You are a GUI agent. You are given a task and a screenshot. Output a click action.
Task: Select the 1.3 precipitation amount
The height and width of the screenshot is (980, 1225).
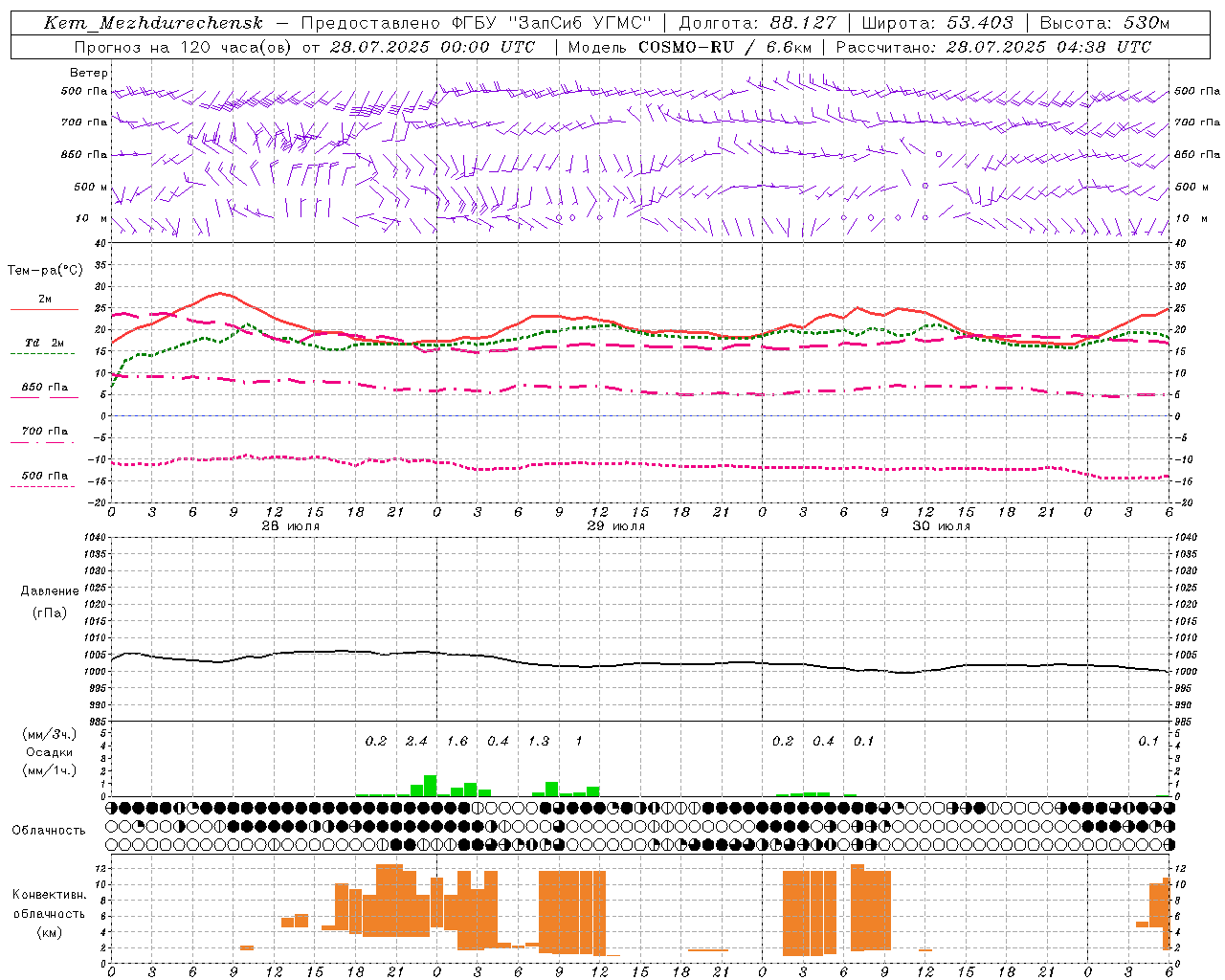point(539,741)
